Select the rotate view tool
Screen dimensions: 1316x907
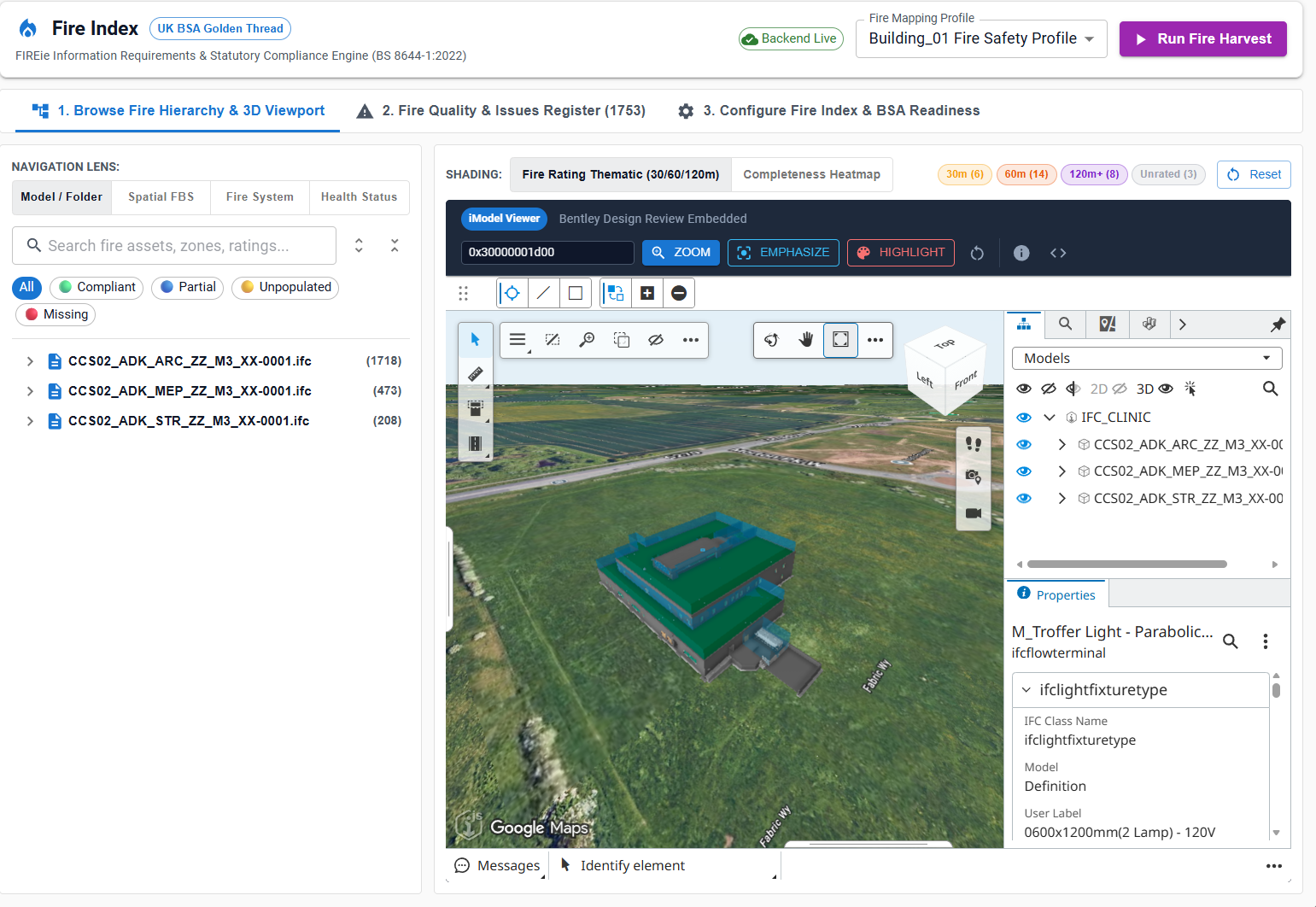tap(772, 340)
